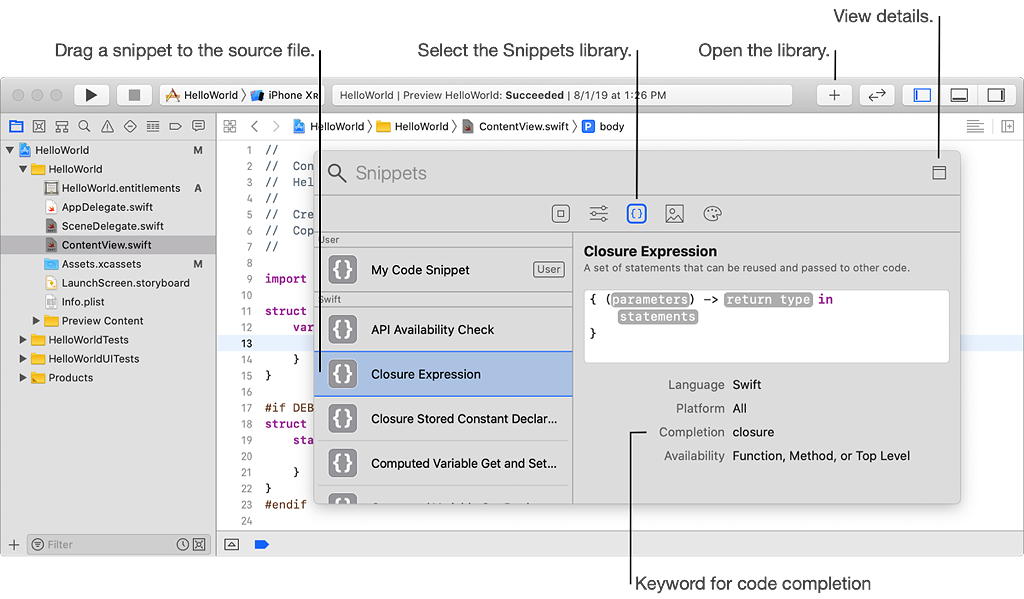
Task: Click the Snippets search field
Action: (627, 173)
